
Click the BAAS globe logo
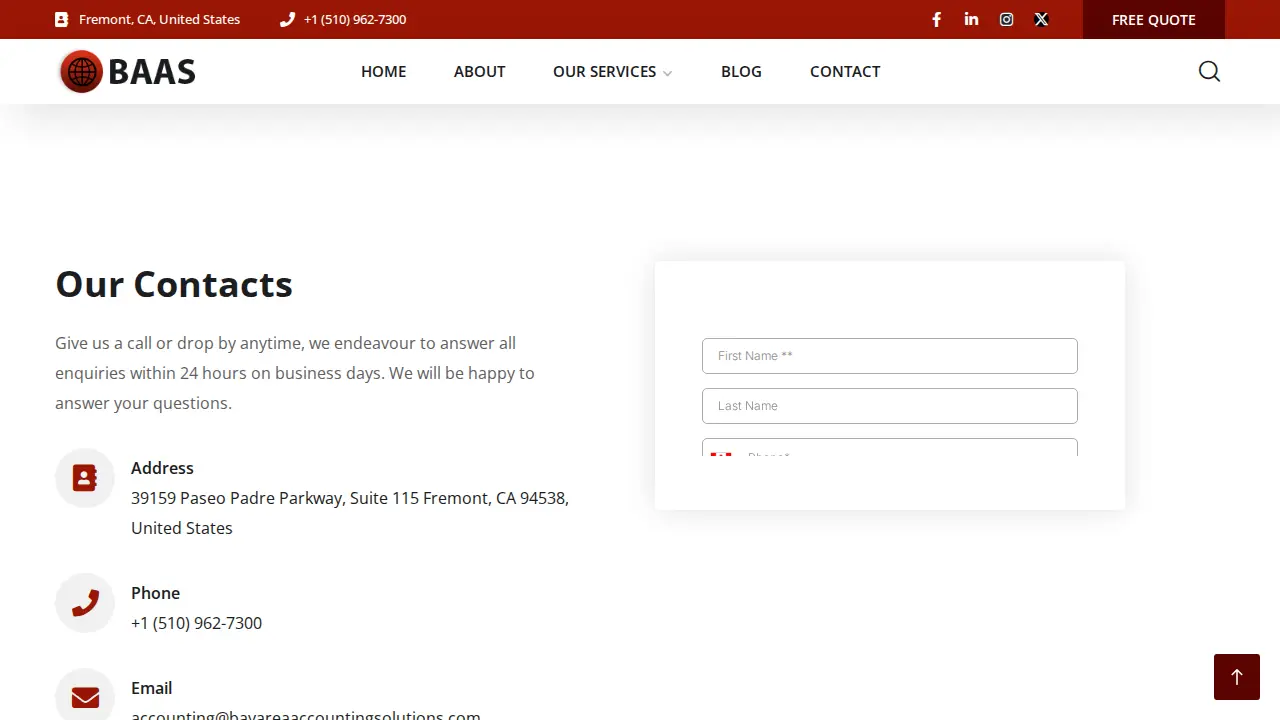point(127,72)
